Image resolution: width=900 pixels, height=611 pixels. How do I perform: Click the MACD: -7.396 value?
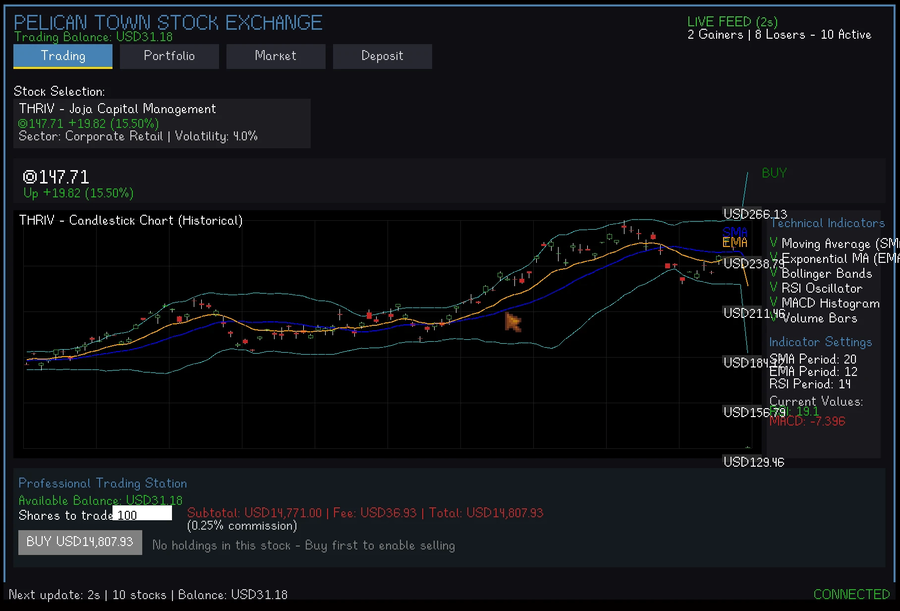click(807, 421)
